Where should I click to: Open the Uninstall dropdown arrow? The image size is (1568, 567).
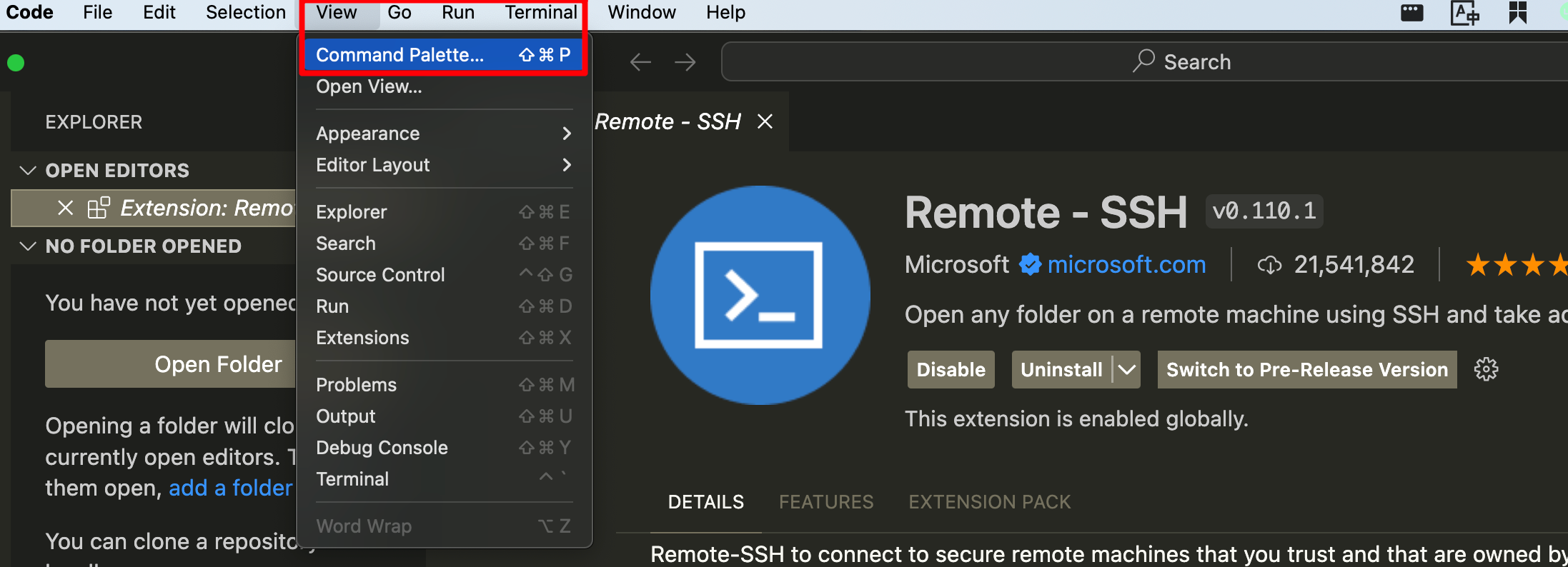1127,369
